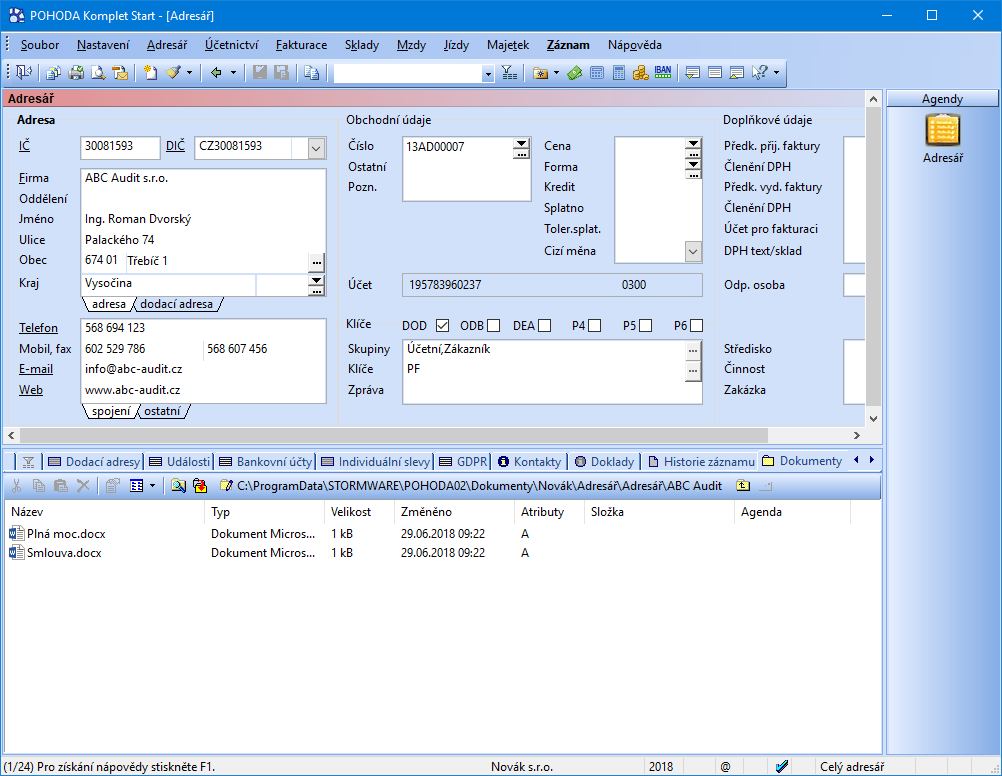This screenshot has height=776, width=1002.
Task: Switch to the Kontakty tab
Action: 530,462
